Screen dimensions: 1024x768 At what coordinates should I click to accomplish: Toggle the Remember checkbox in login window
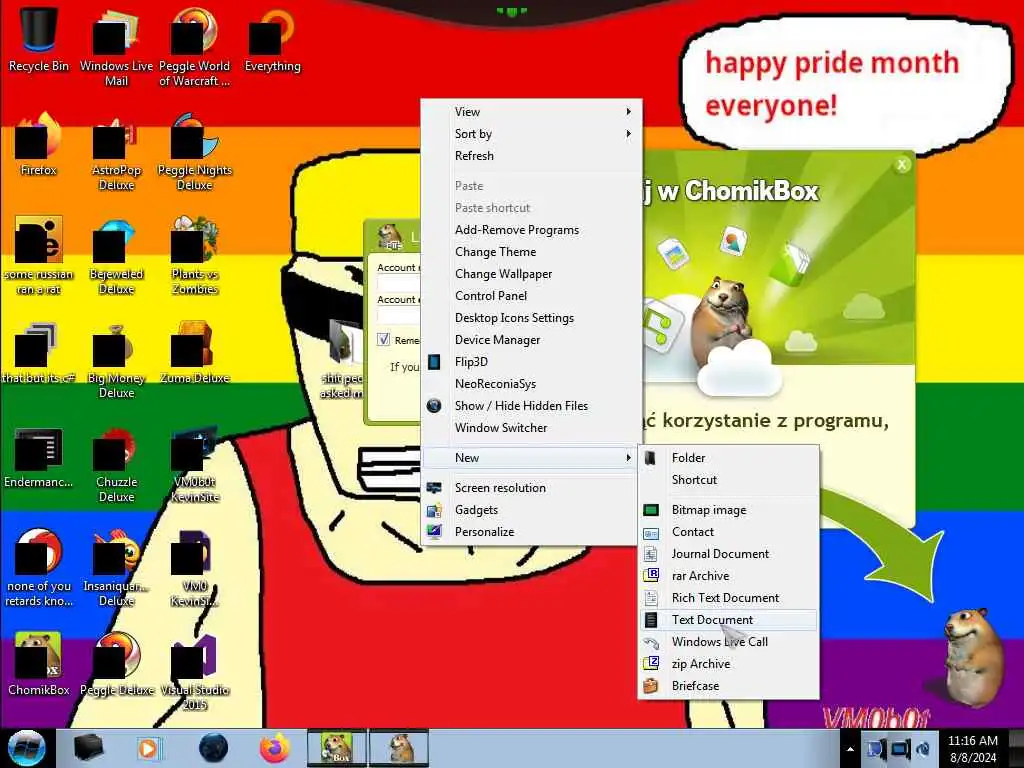383,340
